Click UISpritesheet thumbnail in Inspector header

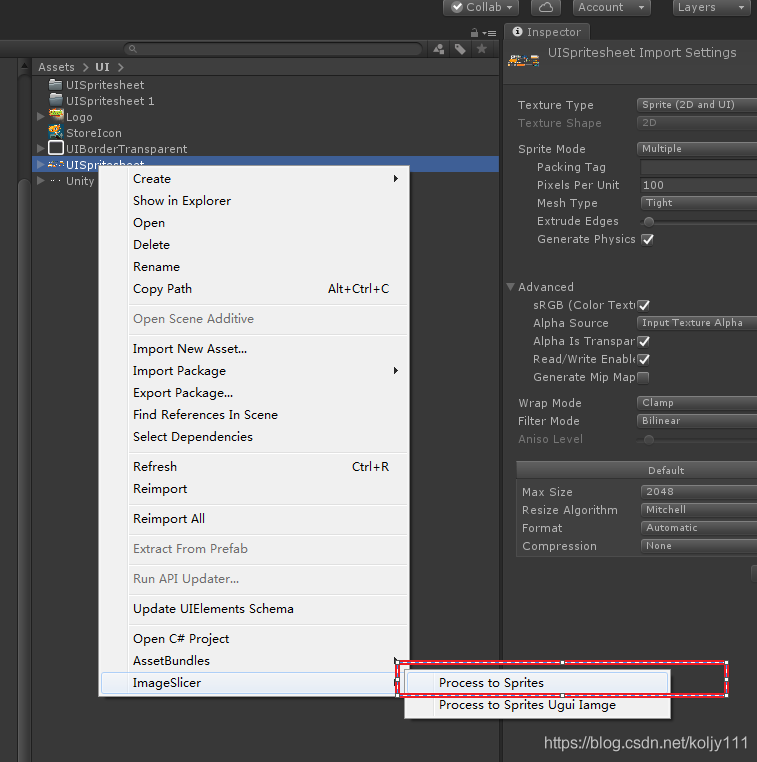click(523, 60)
